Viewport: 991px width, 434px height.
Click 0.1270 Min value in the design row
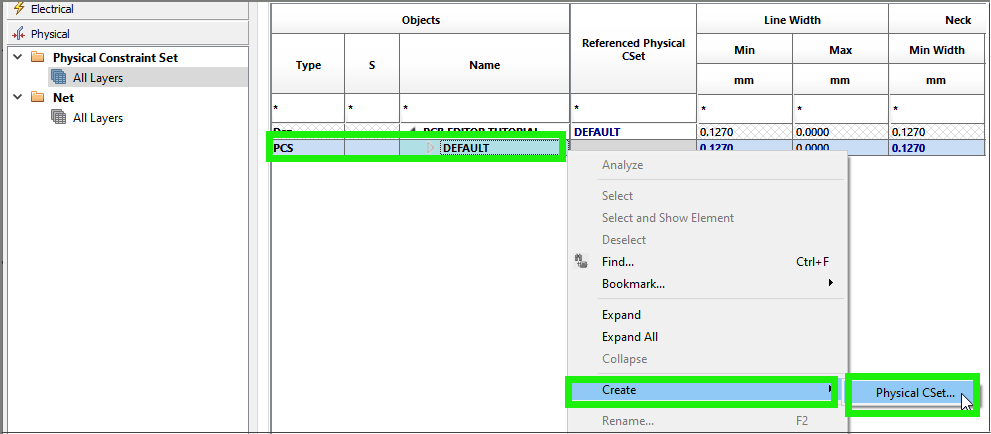[745, 132]
